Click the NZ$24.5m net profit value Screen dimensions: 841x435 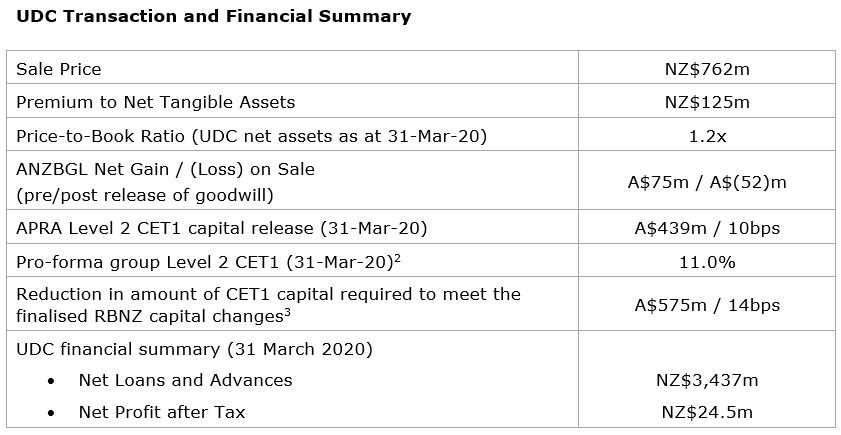pos(707,411)
